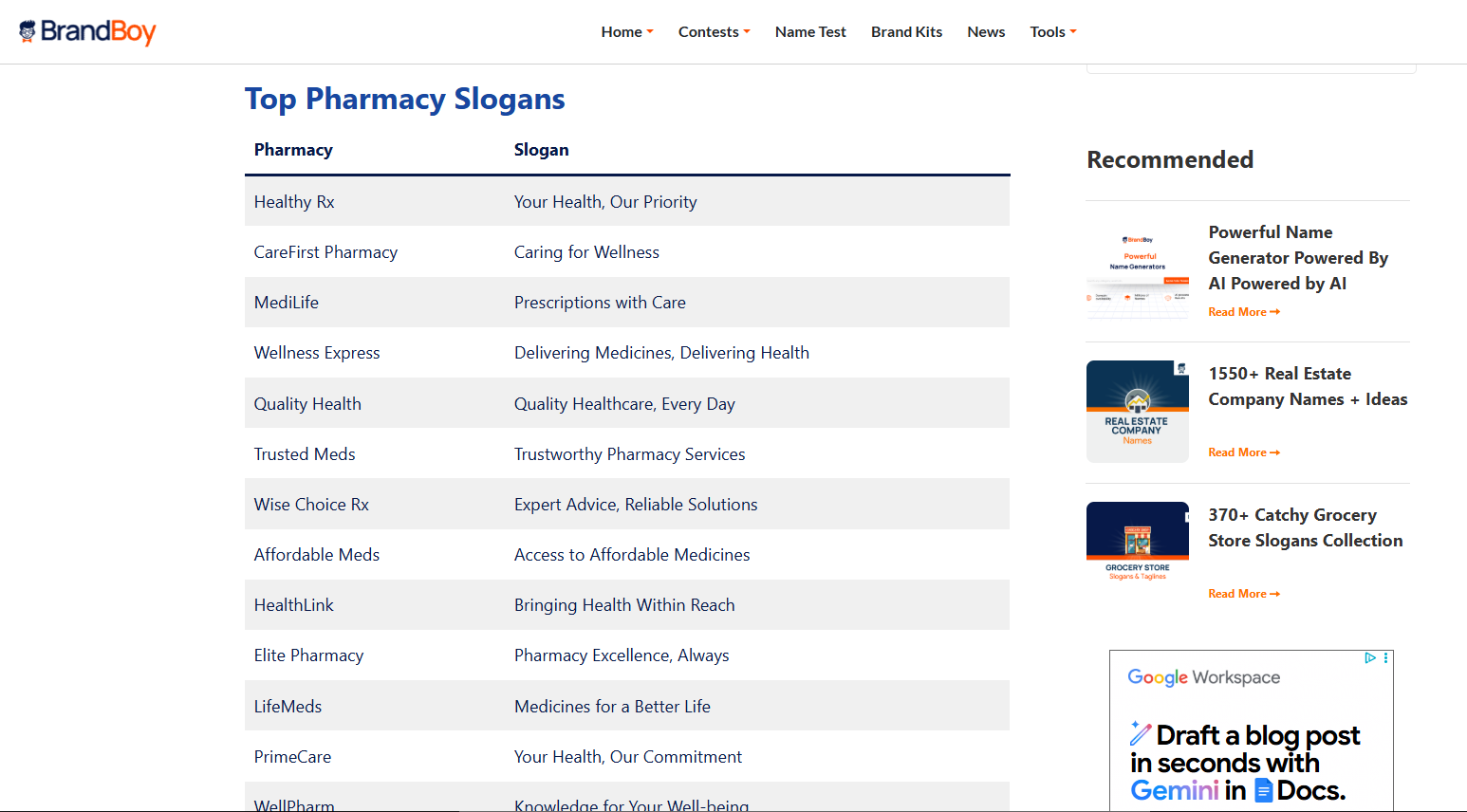The image size is (1467, 812).
Task: Select the Trusted Meds cell
Action: 305,454
